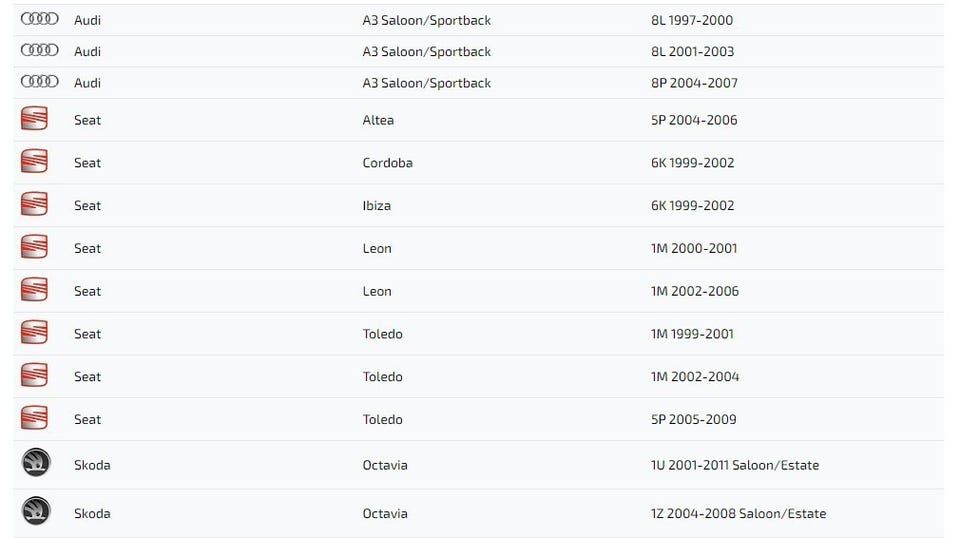Click the 1Z 2004-2008 Saloon/Estate text

738,513
